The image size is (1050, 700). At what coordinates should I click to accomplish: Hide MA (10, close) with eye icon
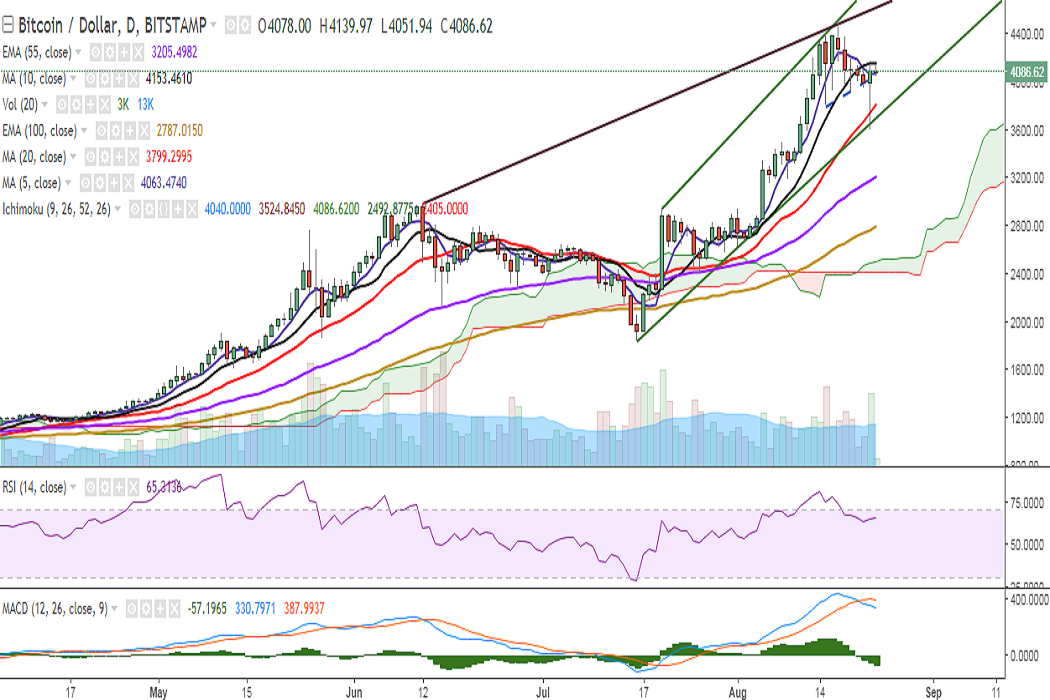click(91, 78)
